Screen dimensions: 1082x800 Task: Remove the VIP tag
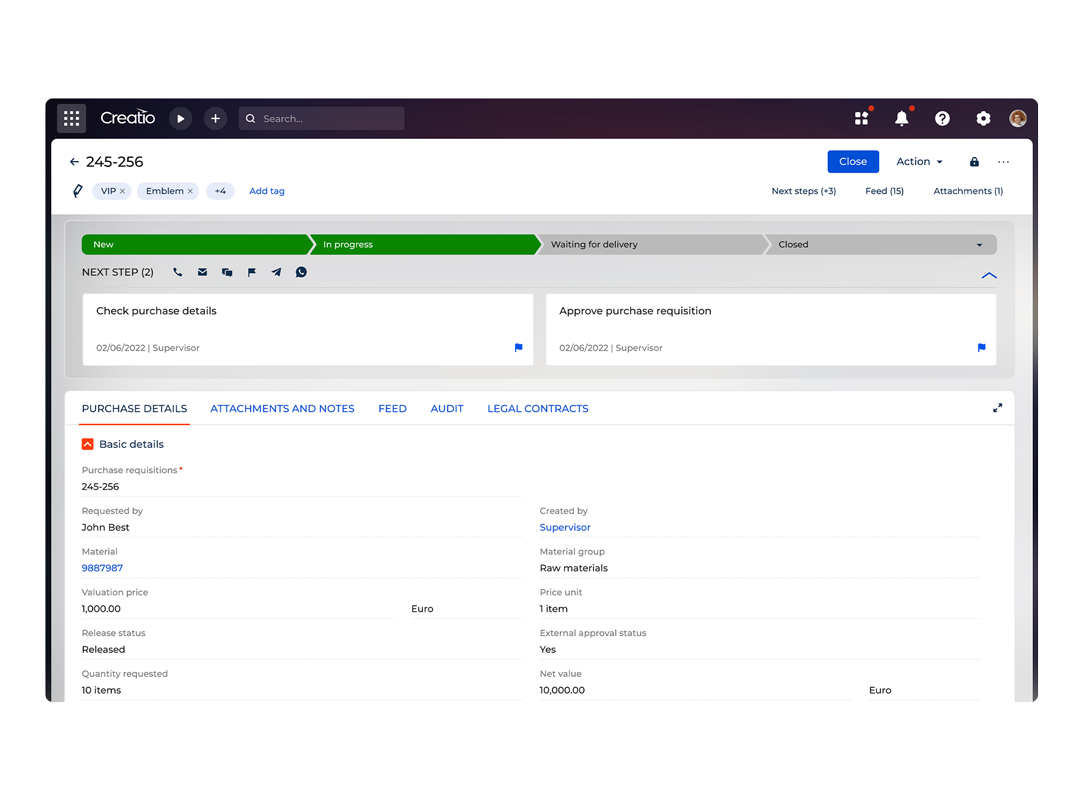pyautogui.click(x=123, y=191)
